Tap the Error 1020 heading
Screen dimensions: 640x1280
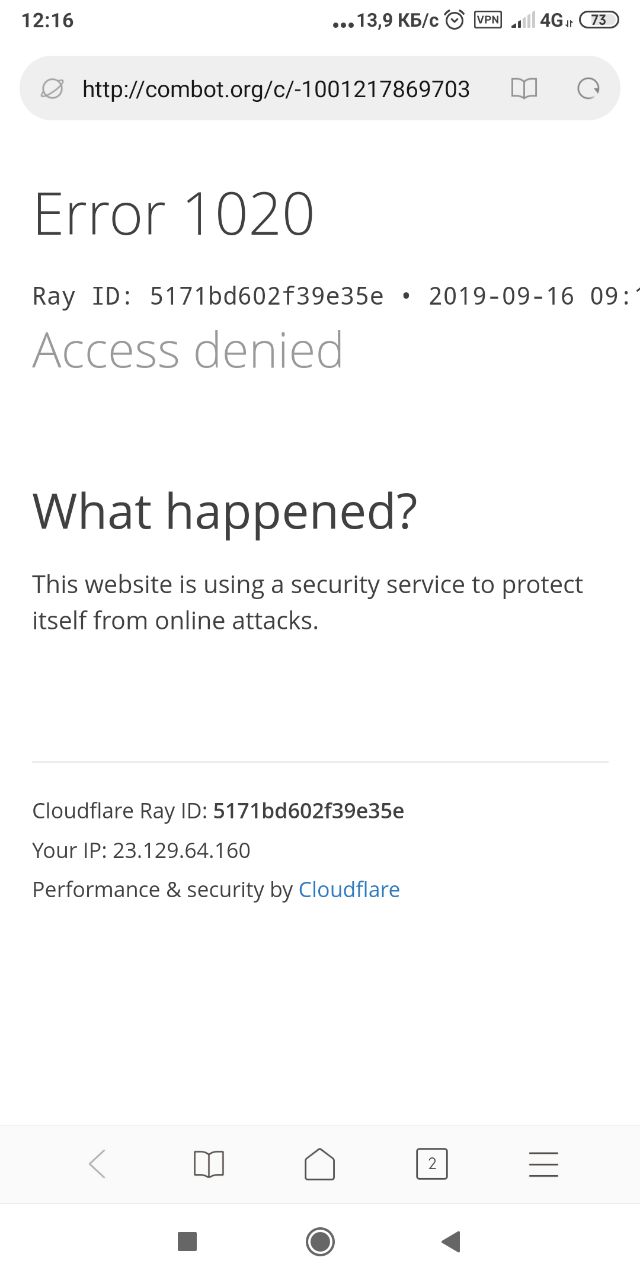(x=174, y=213)
